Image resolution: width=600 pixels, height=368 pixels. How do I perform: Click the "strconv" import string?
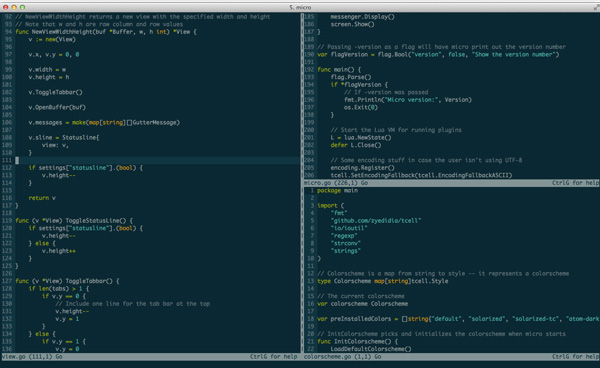[x=346, y=243]
